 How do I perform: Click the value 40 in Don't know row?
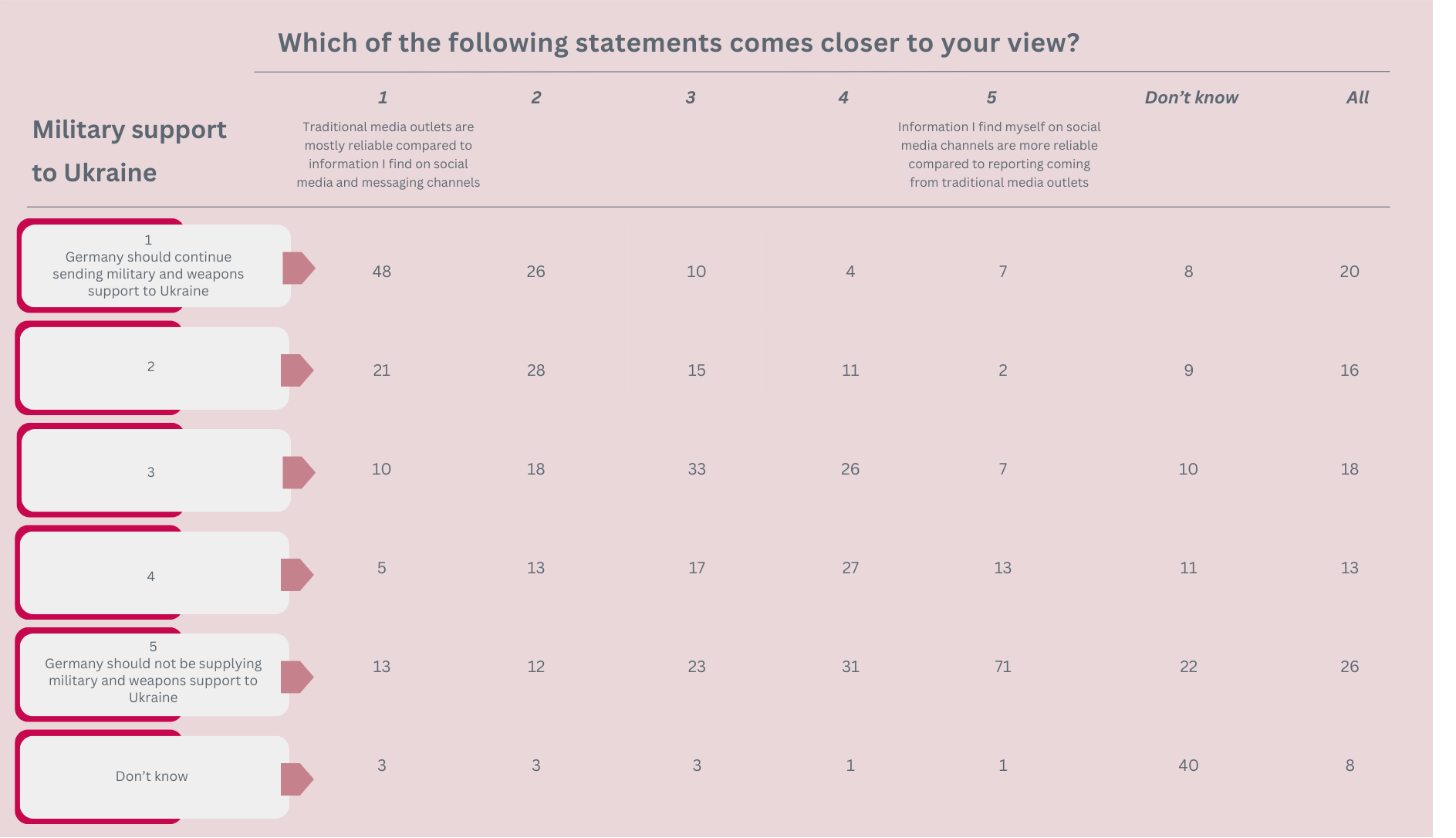[x=1188, y=765]
